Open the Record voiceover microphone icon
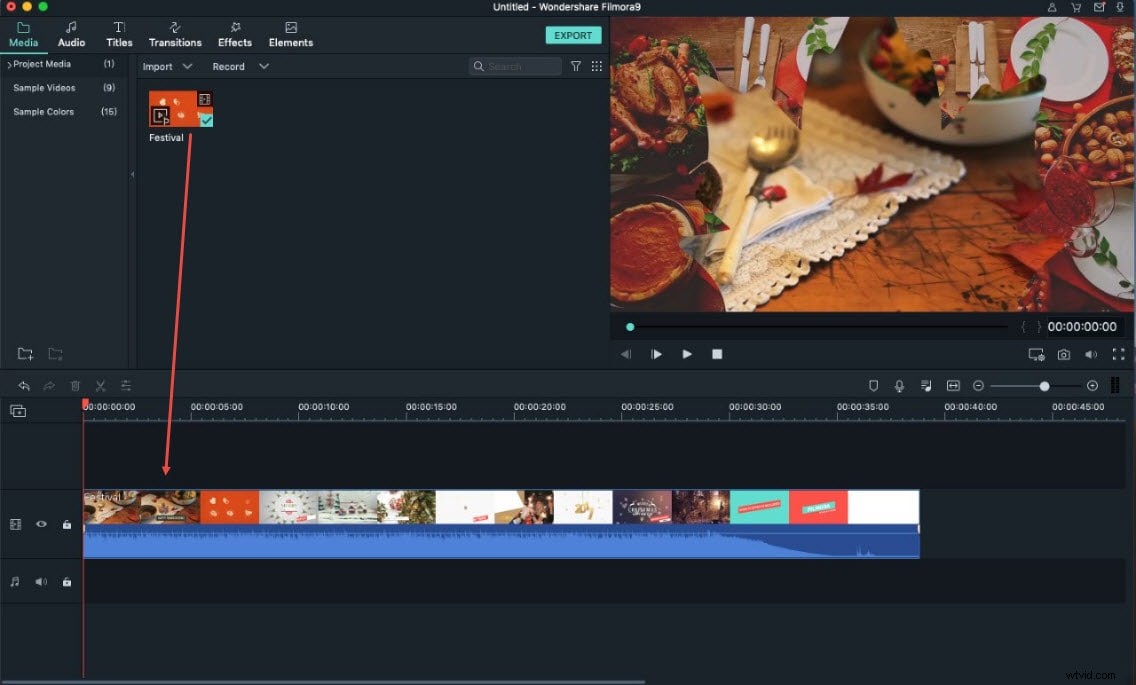Screen dimensions: 1136x685 tap(899, 385)
